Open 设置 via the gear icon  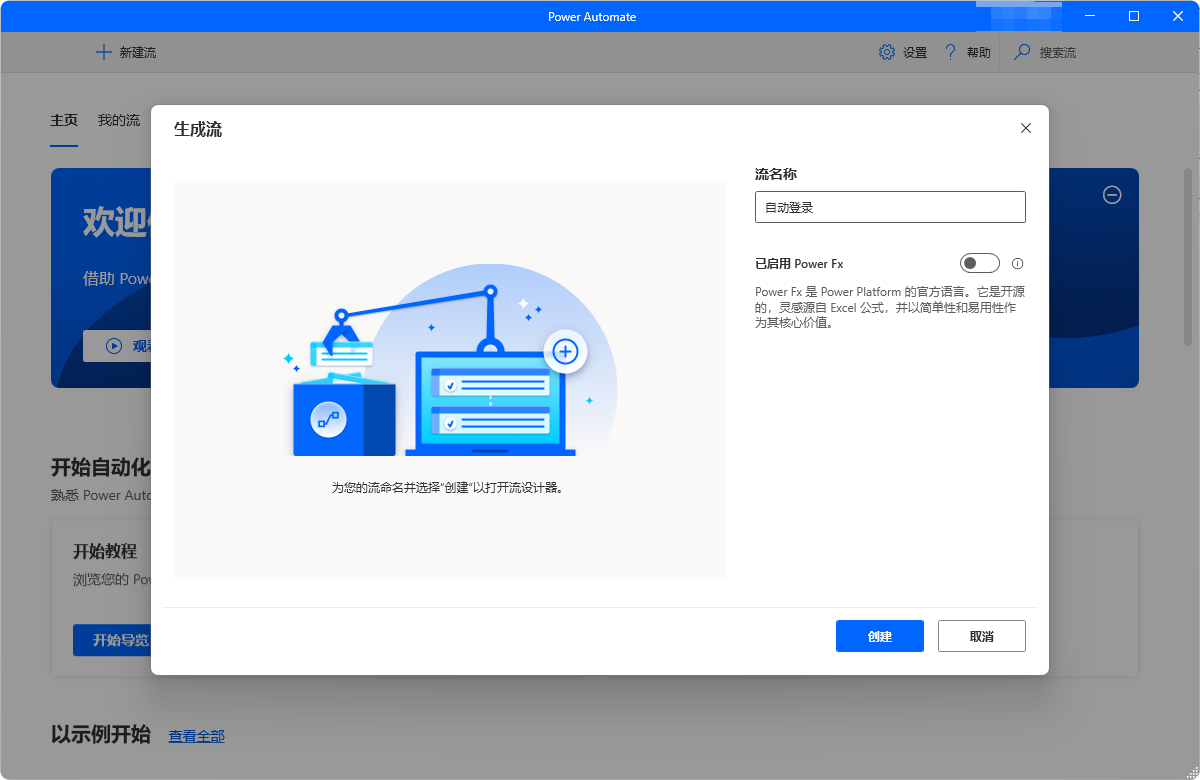click(x=887, y=52)
